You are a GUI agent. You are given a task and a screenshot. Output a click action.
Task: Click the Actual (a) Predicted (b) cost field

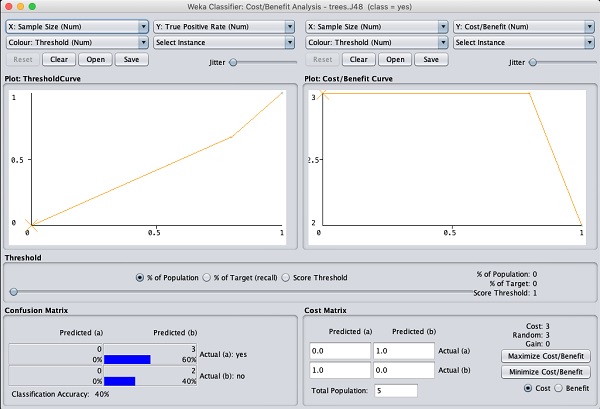click(404, 351)
